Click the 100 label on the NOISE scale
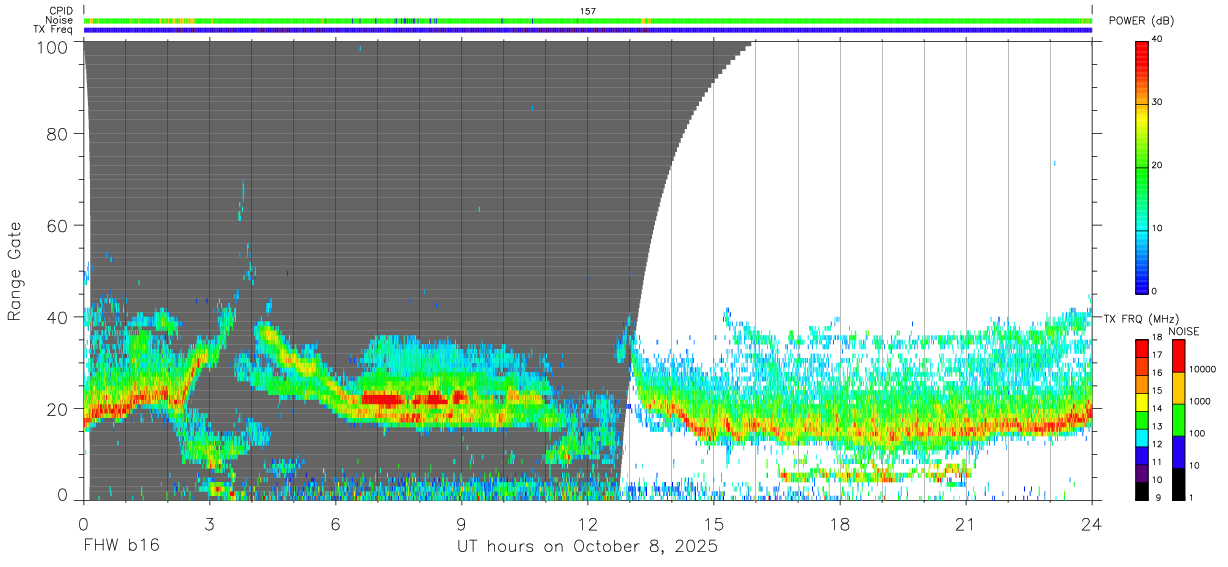This screenshot has width=1228, height=567. [1198, 433]
